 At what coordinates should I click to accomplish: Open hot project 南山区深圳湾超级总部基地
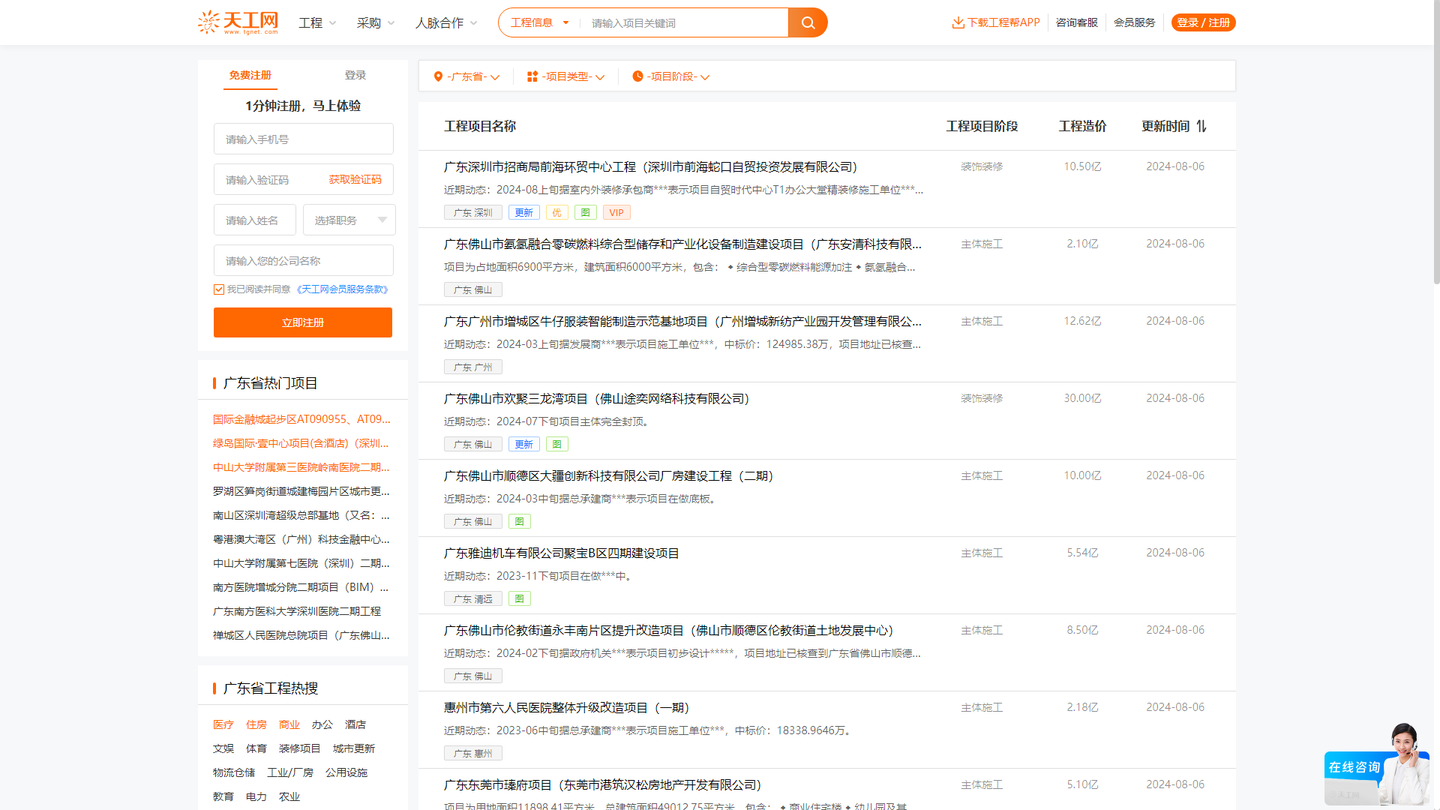point(302,515)
